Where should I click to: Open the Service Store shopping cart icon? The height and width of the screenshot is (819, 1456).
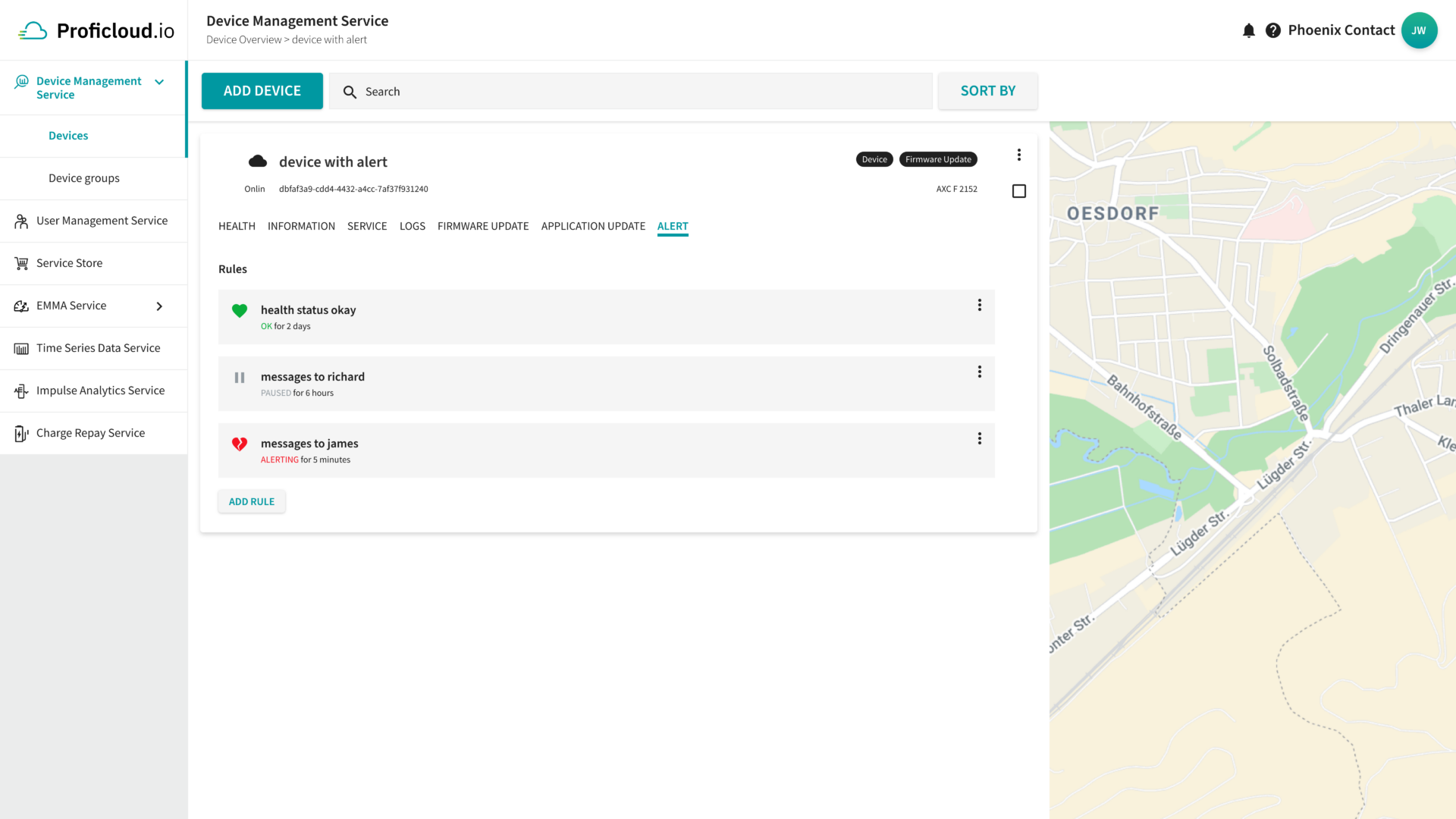click(20, 262)
